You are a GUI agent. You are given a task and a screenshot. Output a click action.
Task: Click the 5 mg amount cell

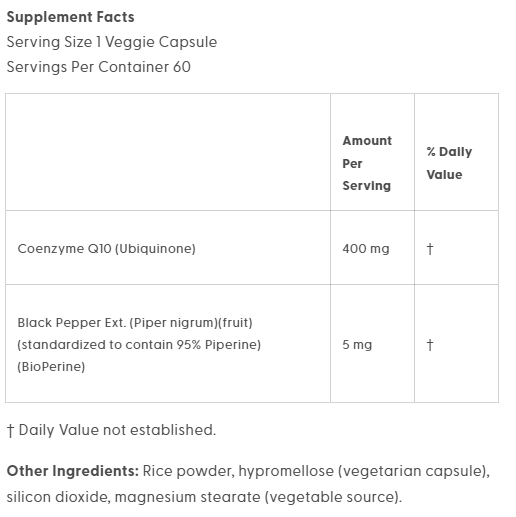click(x=357, y=345)
